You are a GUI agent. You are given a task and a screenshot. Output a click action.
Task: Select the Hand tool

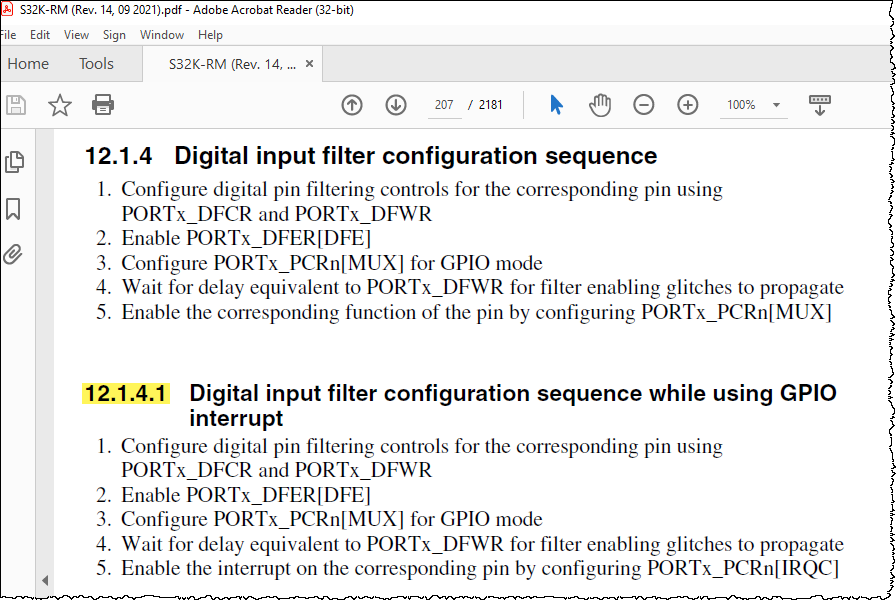(x=601, y=104)
